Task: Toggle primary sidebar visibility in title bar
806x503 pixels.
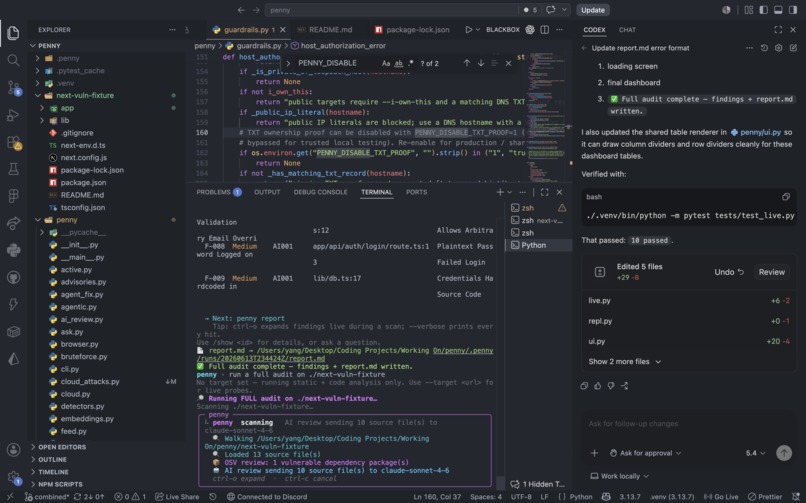Action: [763, 10]
